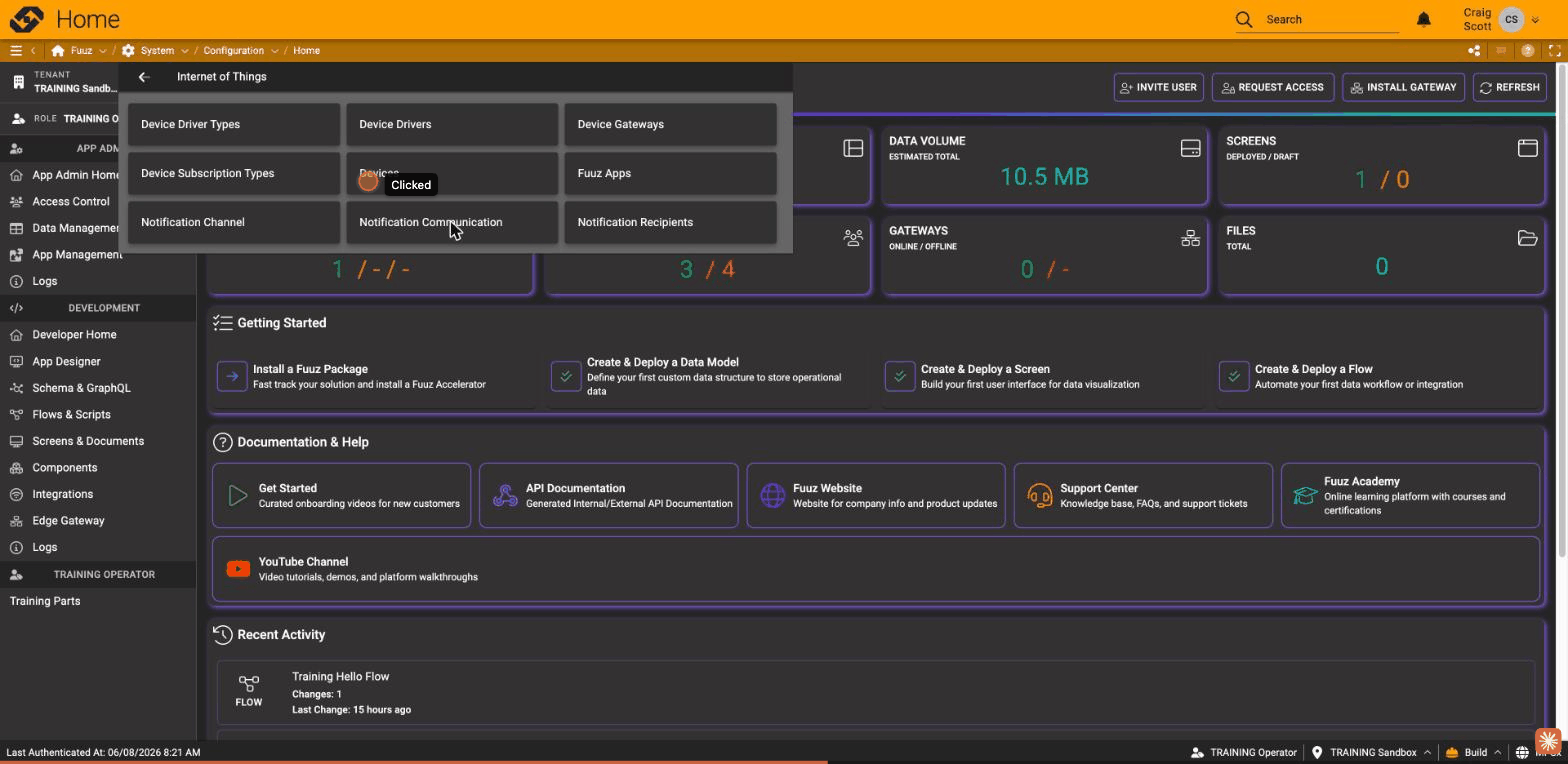The image size is (1568, 764).
Task: Click the REQUEST ACCESS button
Action: pos(1272,87)
